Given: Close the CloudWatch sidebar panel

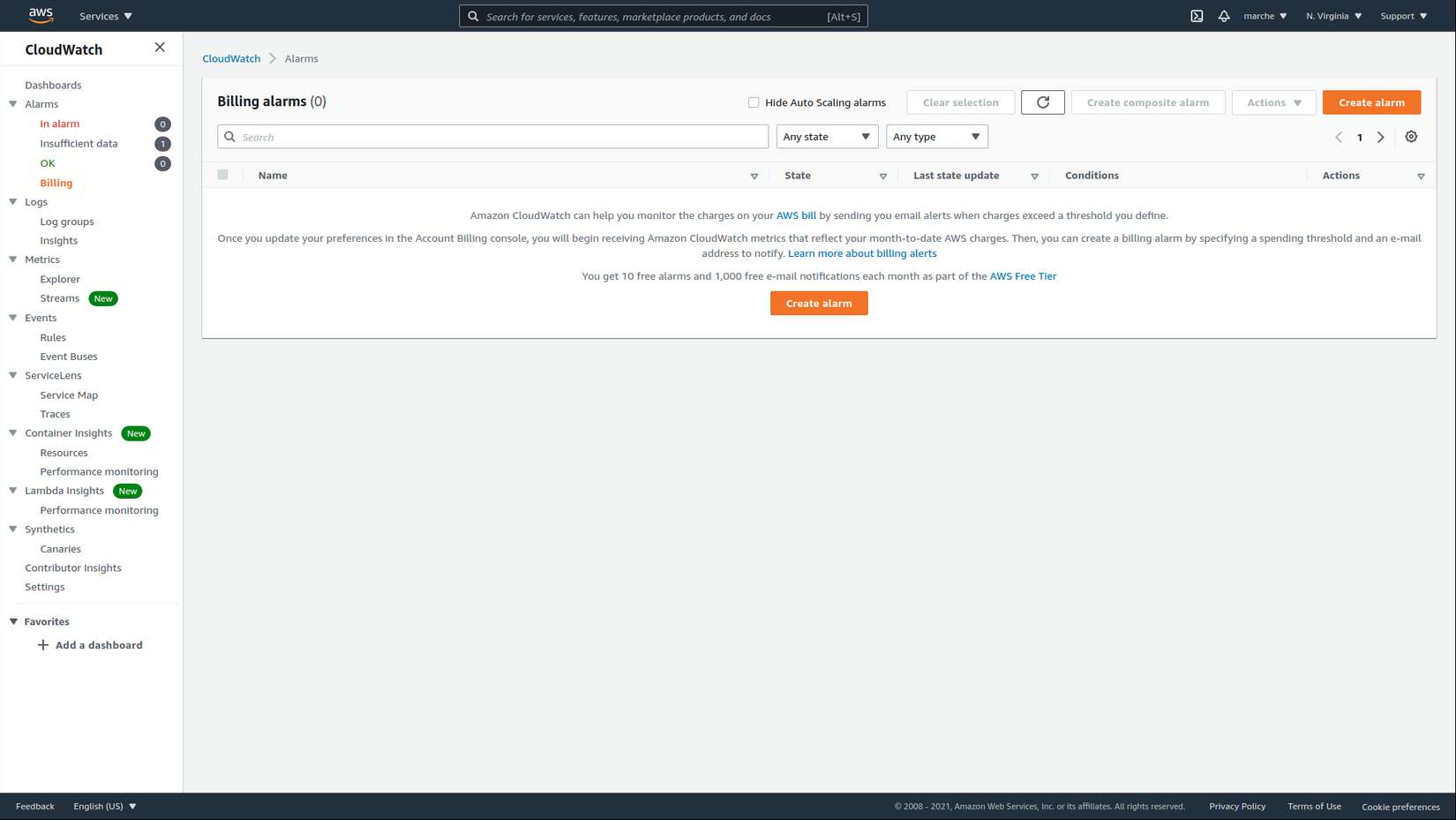Looking at the screenshot, I should tap(160, 48).
